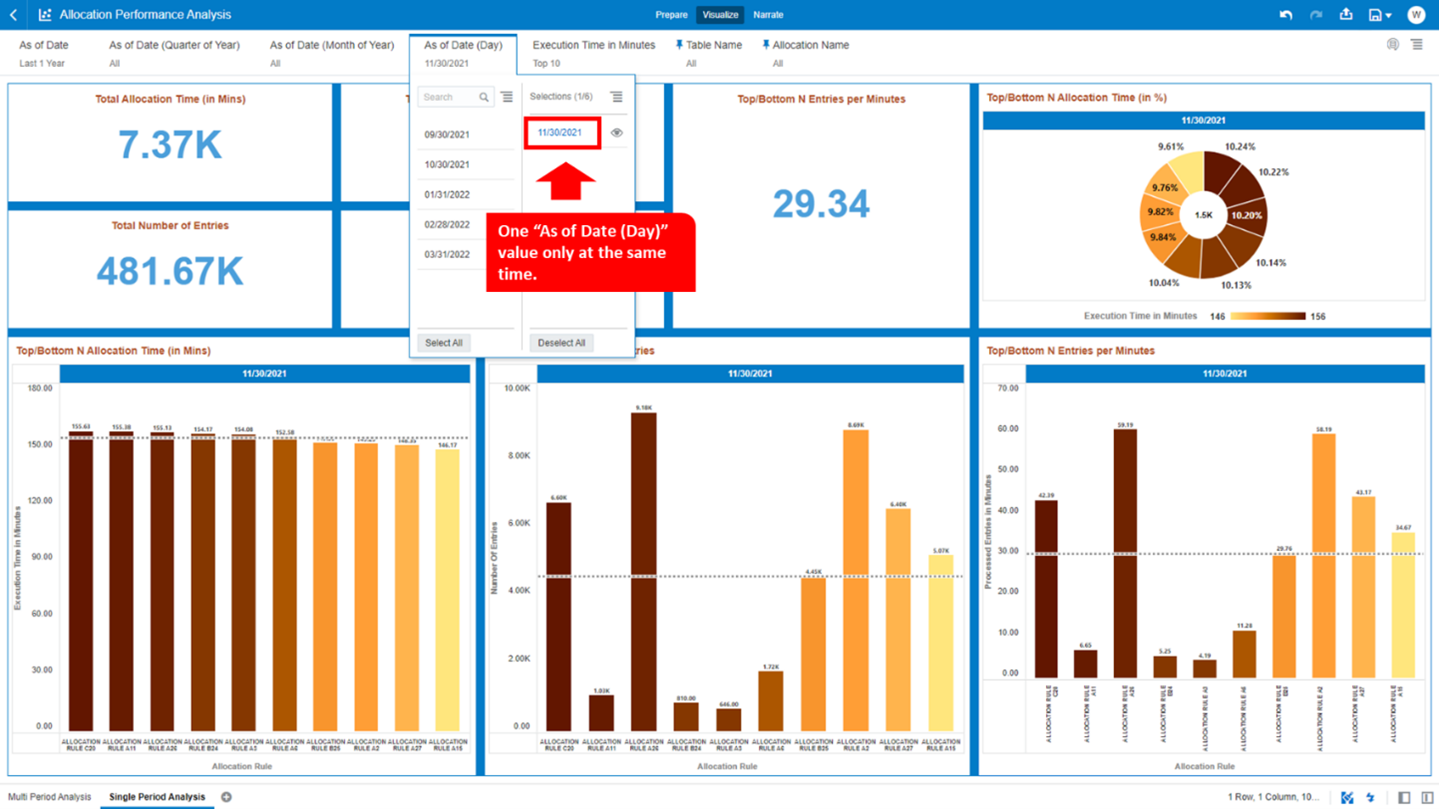Click the Total Number of Entries 481.67K tile
The image size is (1439, 809).
pos(170,269)
